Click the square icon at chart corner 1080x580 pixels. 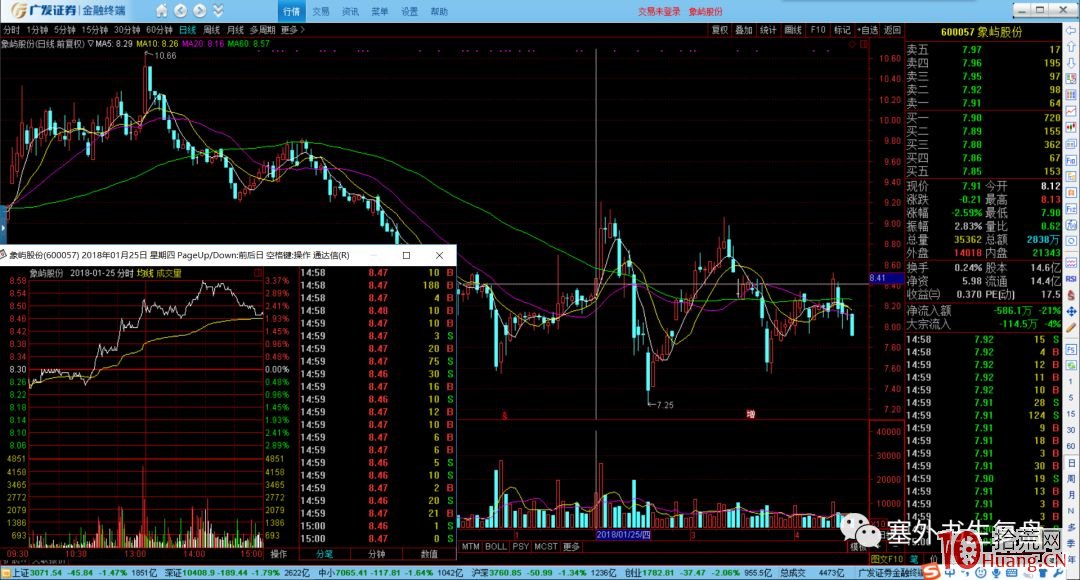click(863, 44)
